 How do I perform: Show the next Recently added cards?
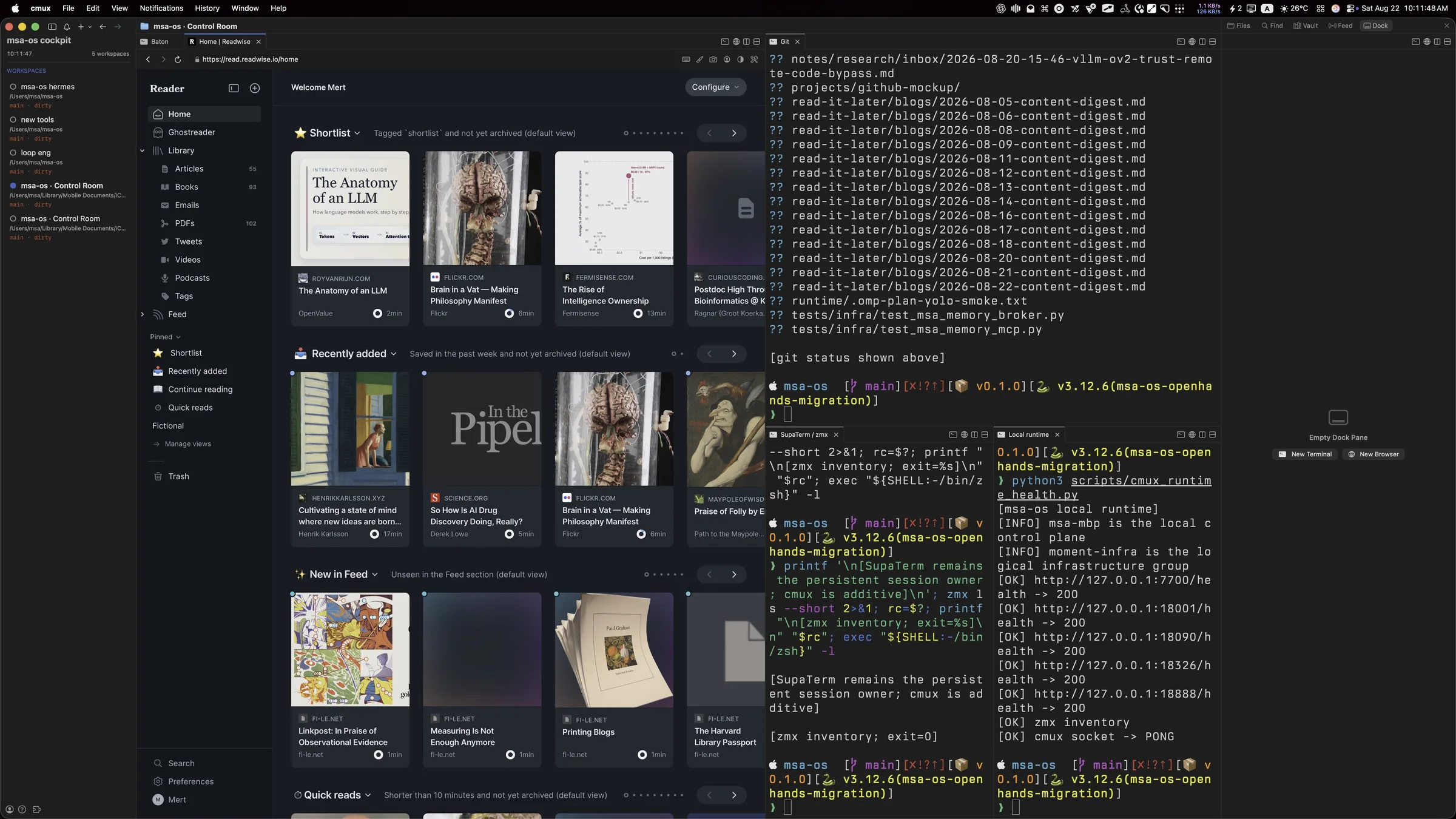click(x=733, y=354)
